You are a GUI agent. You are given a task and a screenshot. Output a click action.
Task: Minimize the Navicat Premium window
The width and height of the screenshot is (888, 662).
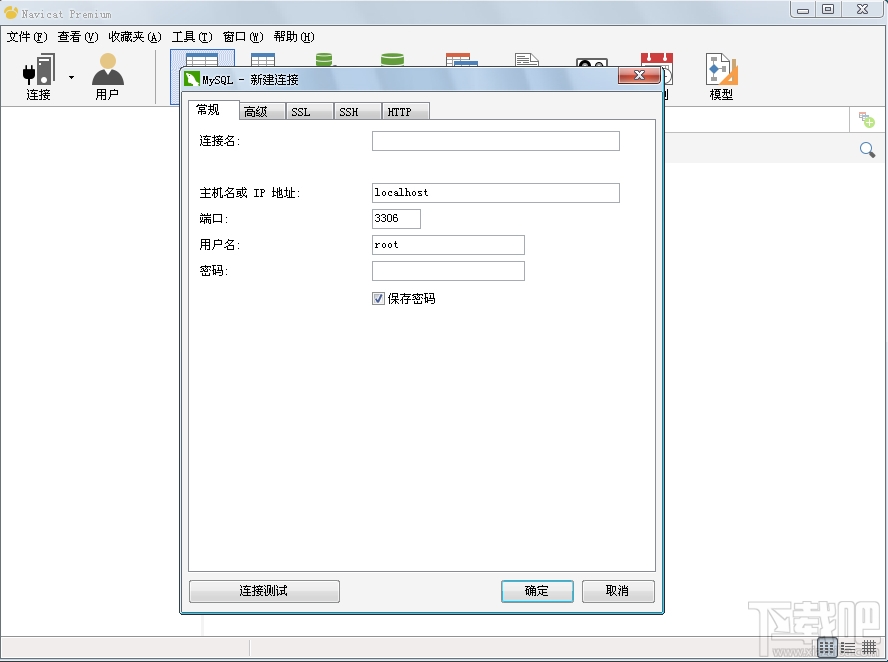(802, 10)
